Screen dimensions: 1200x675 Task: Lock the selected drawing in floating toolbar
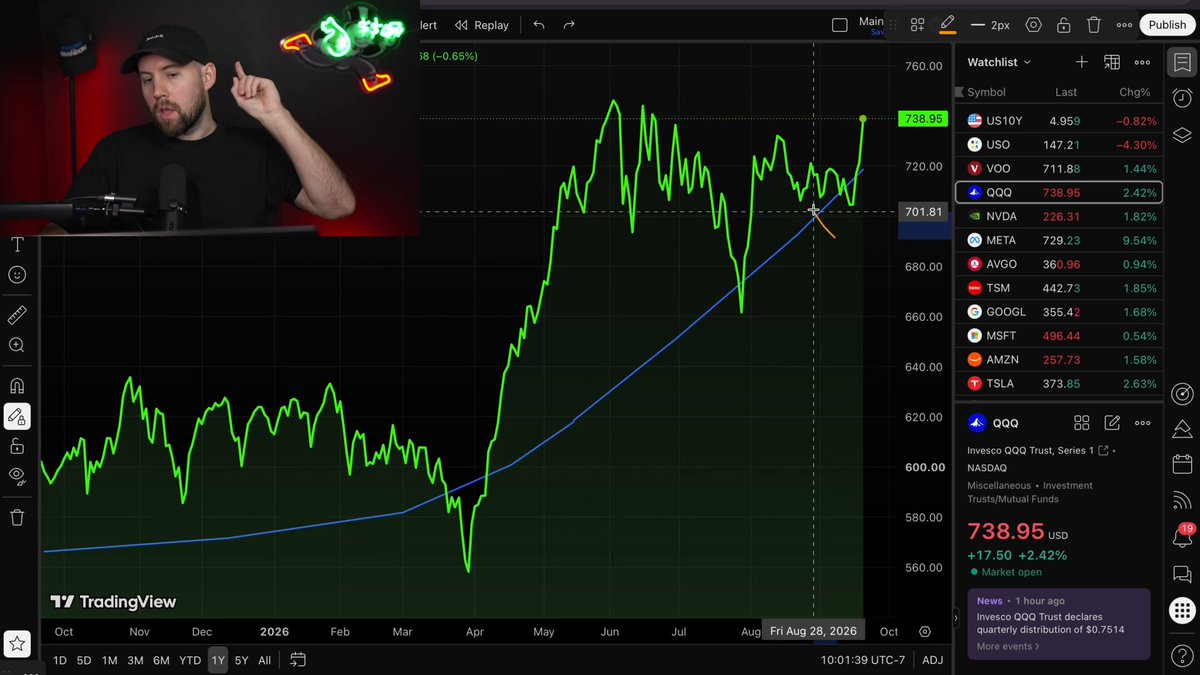1064,25
